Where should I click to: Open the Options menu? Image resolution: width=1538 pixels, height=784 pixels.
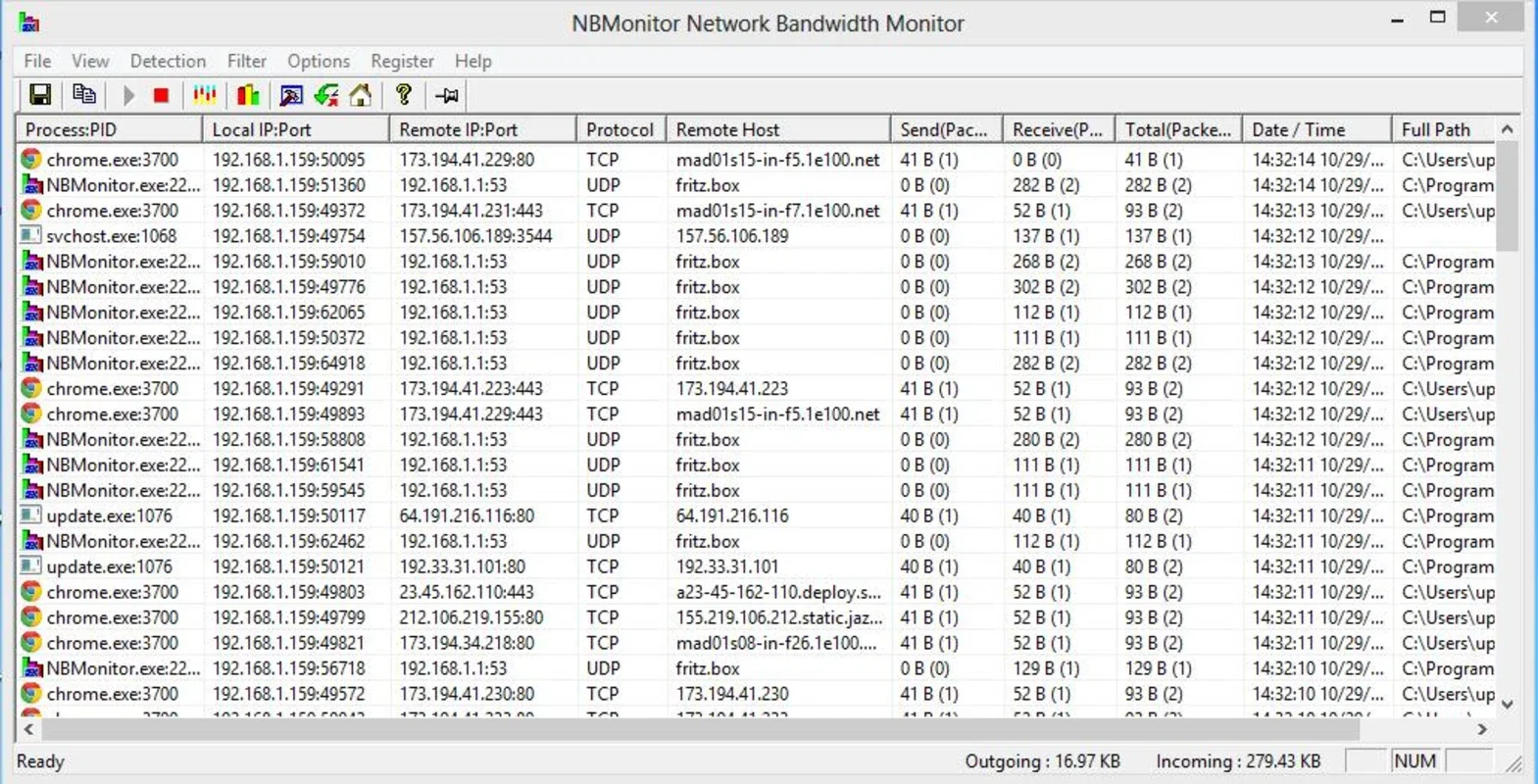tap(319, 61)
